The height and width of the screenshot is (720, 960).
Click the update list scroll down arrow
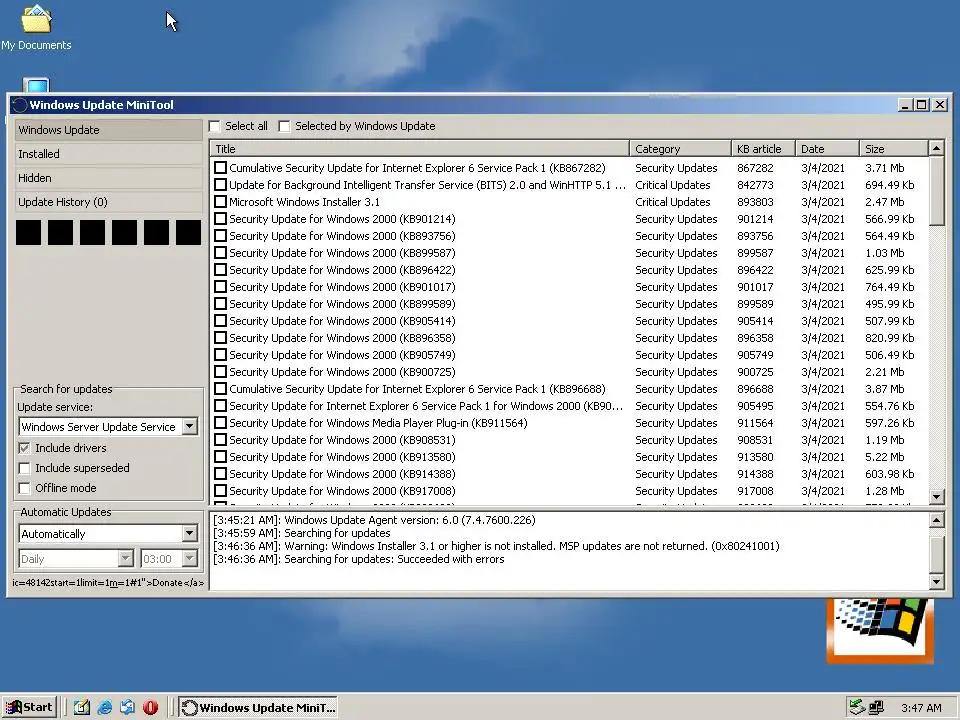(x=936, y=497)
